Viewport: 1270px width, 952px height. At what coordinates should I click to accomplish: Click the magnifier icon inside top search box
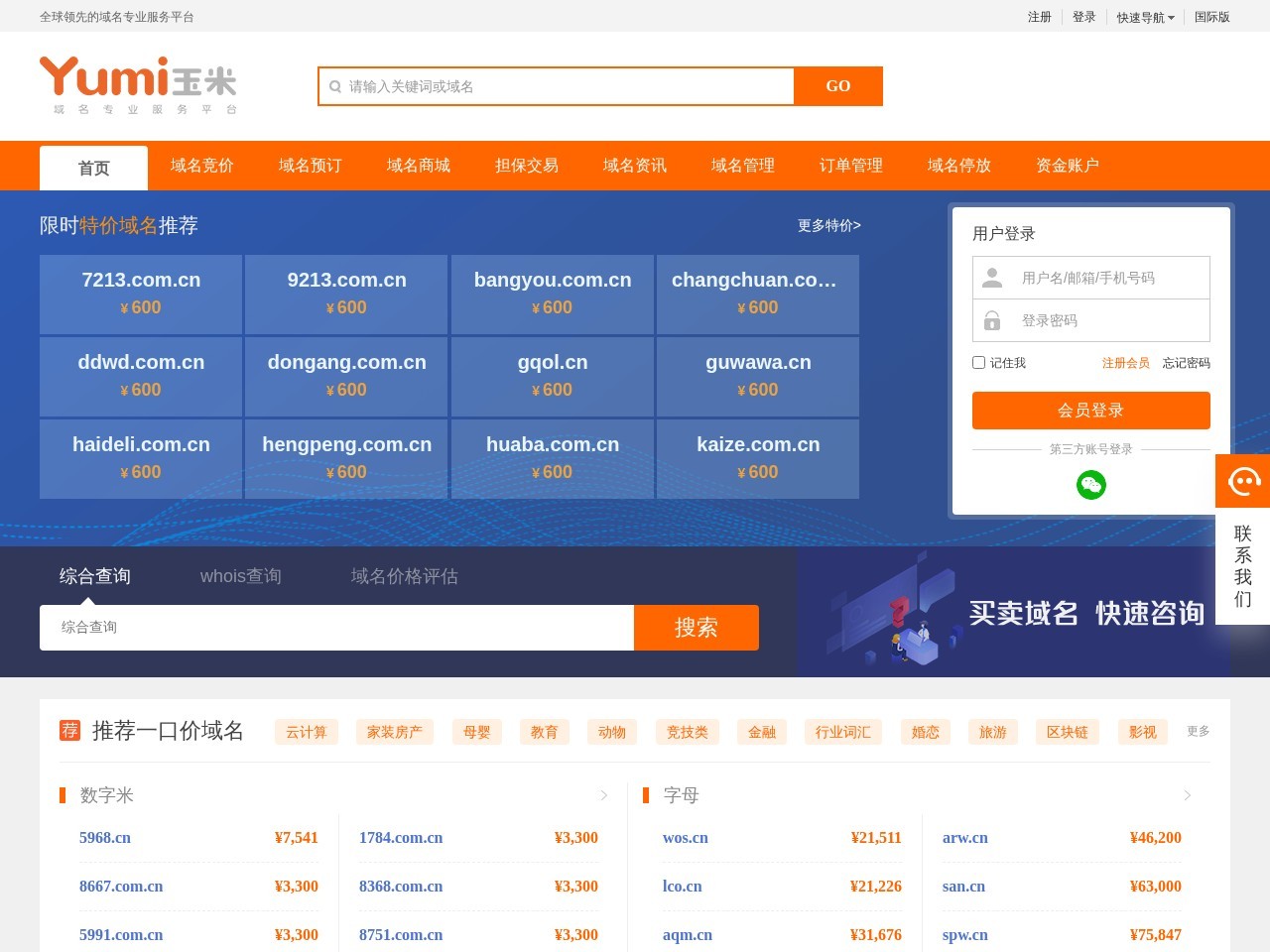click(335, 86)
